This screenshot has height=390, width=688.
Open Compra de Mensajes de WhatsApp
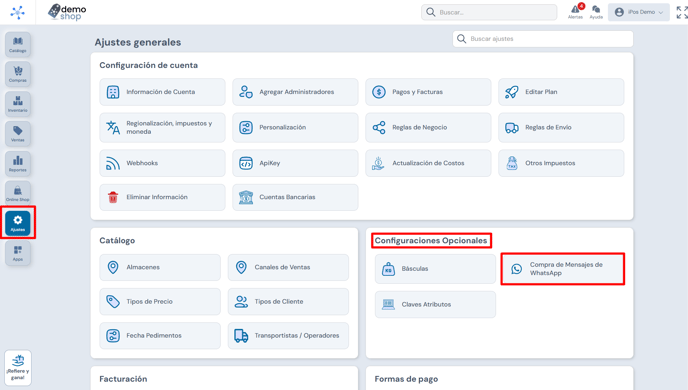coord(563,269)
